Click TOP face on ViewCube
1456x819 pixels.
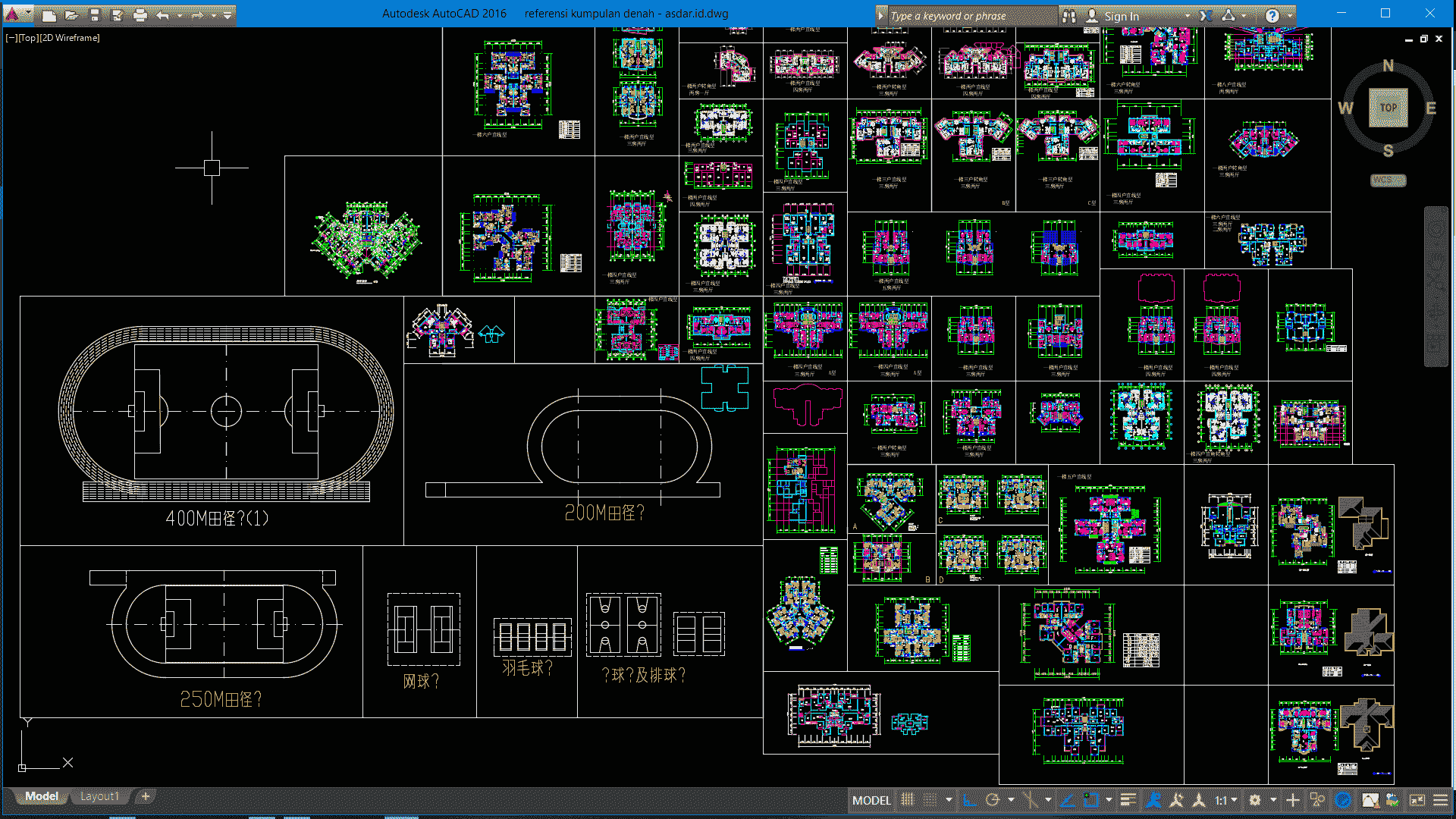(x=1388, y=108)
